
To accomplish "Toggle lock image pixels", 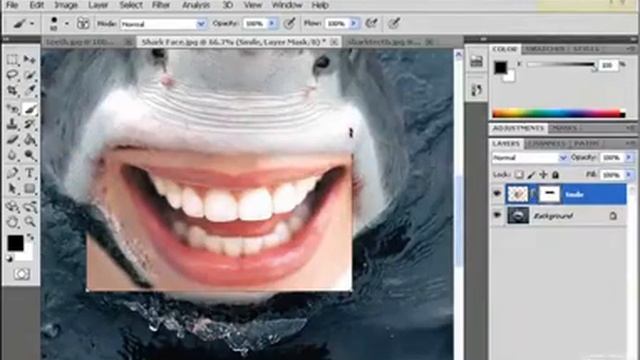I will click(531, 175).
